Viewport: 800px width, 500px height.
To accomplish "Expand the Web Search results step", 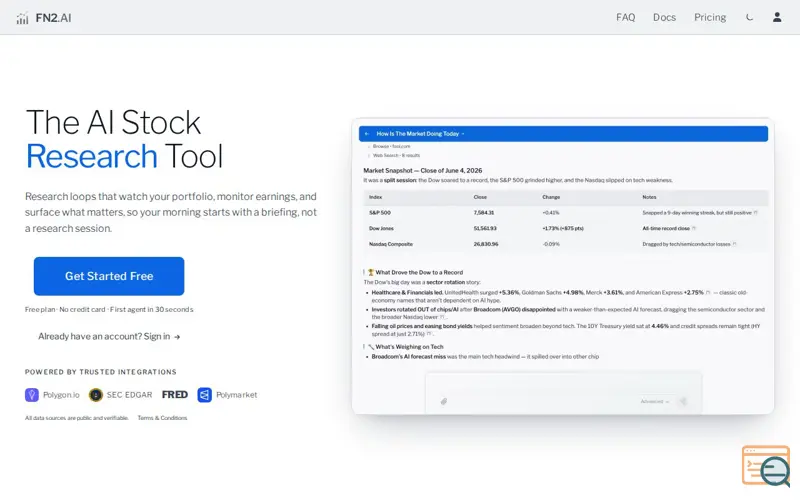I will (x=395, y=155).
